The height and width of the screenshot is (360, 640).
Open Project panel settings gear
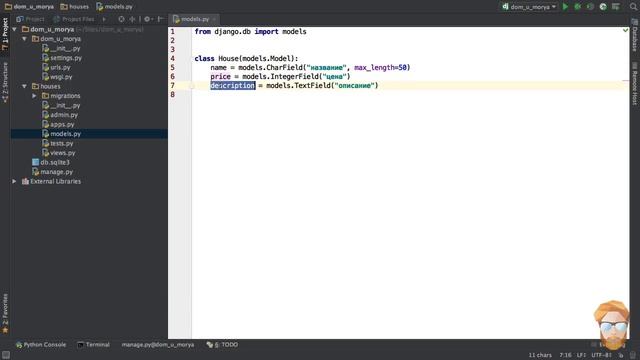tap(147, 19)
